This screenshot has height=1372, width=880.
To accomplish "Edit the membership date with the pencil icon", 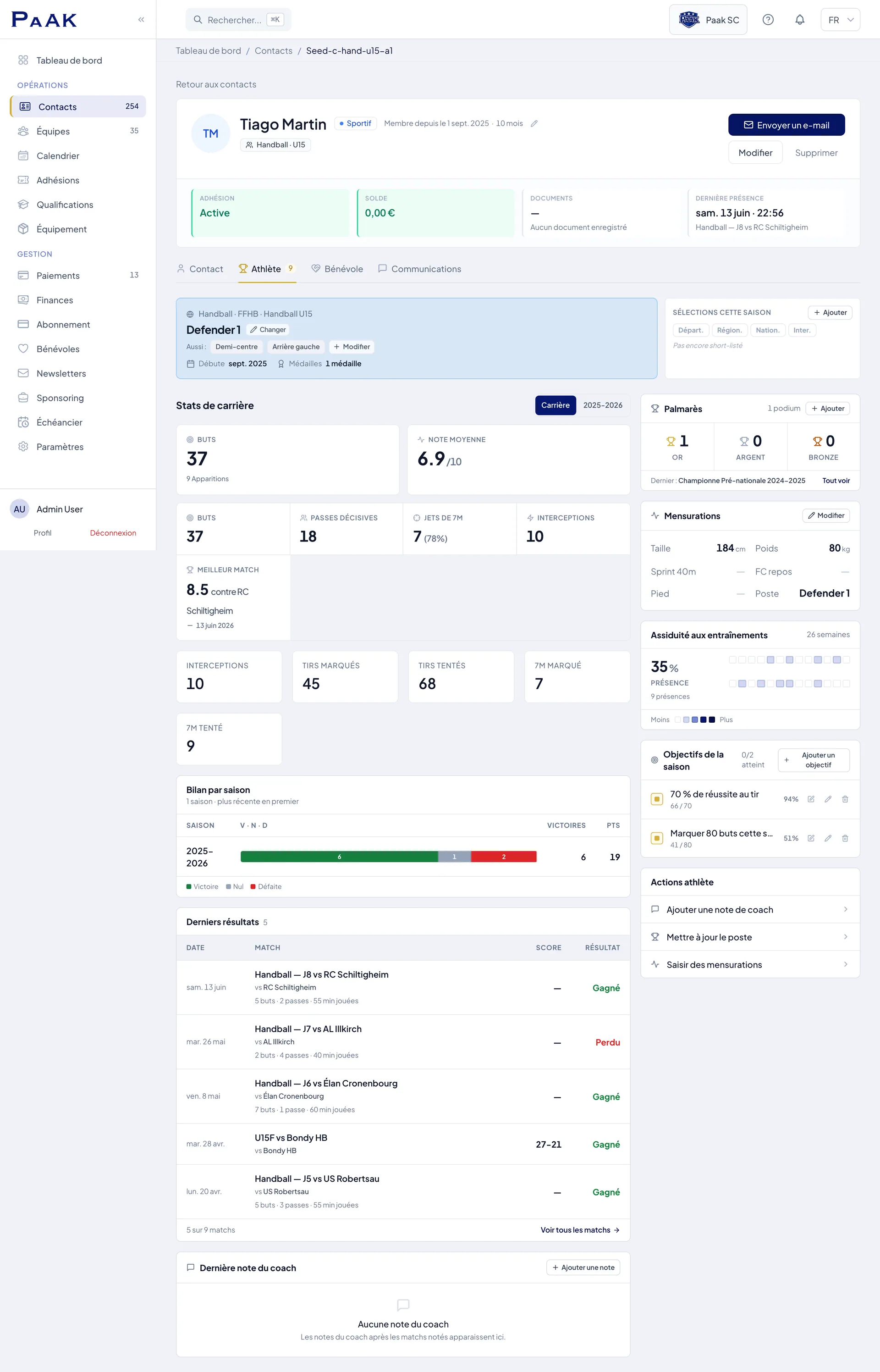I will pyautogui.click(x=533, y=123).
